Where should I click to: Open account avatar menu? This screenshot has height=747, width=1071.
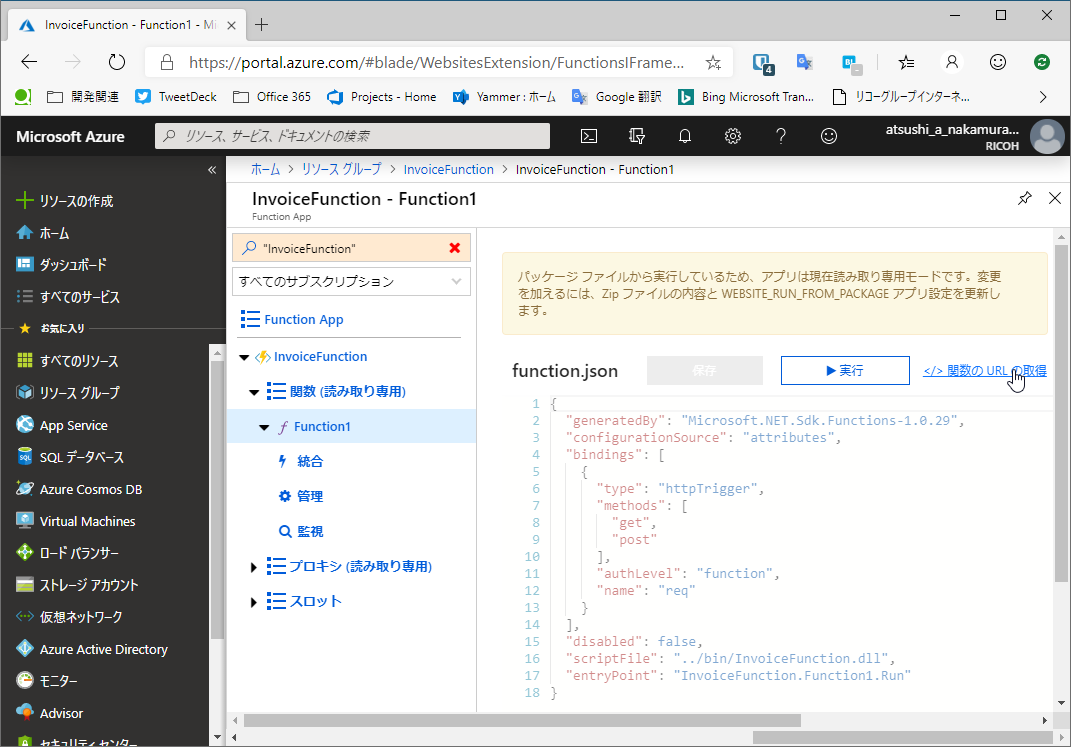(x=1047, y=137)
